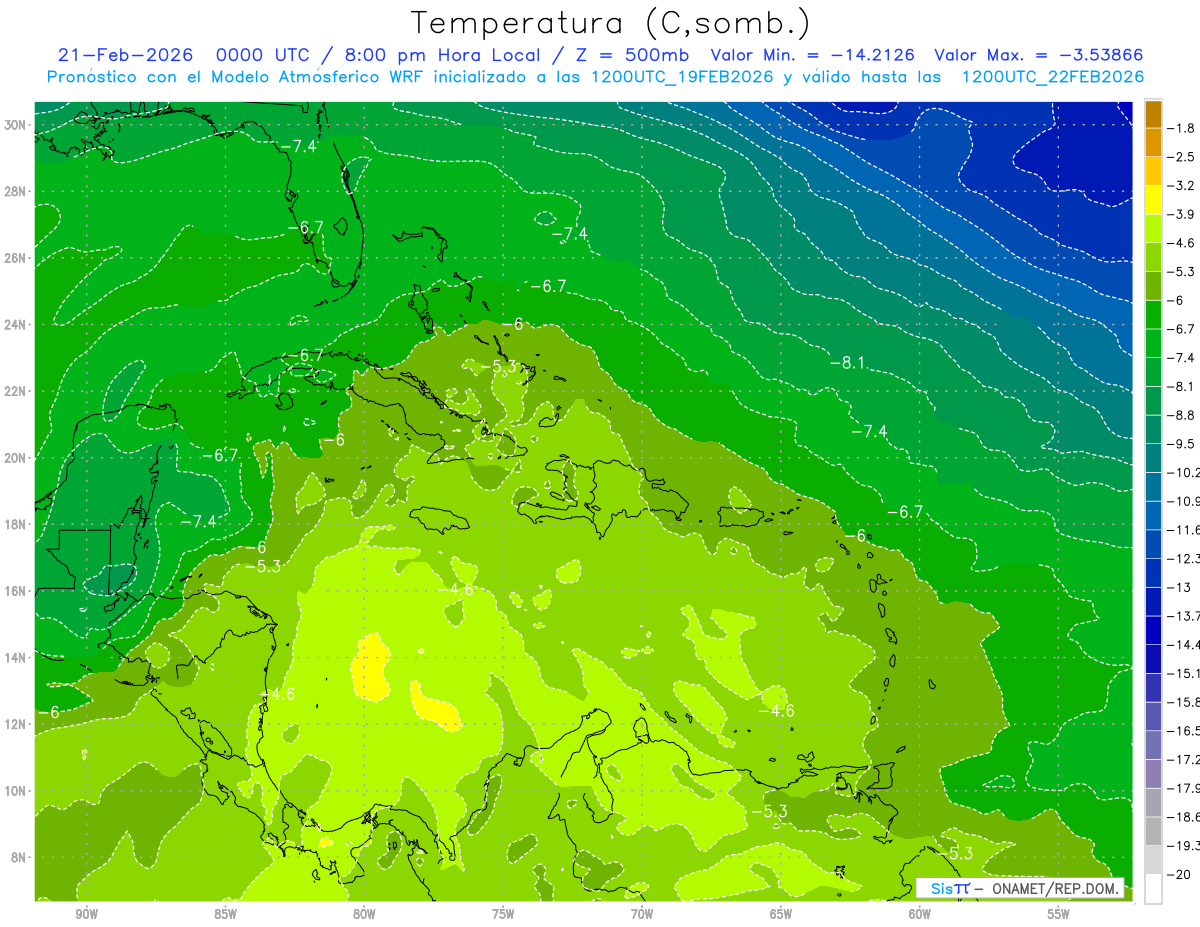Click the "ONAMET/REP.DOM." credit box
Image resolution: width=1200 pixels, height=927 pixels.
pos(1057,888)
